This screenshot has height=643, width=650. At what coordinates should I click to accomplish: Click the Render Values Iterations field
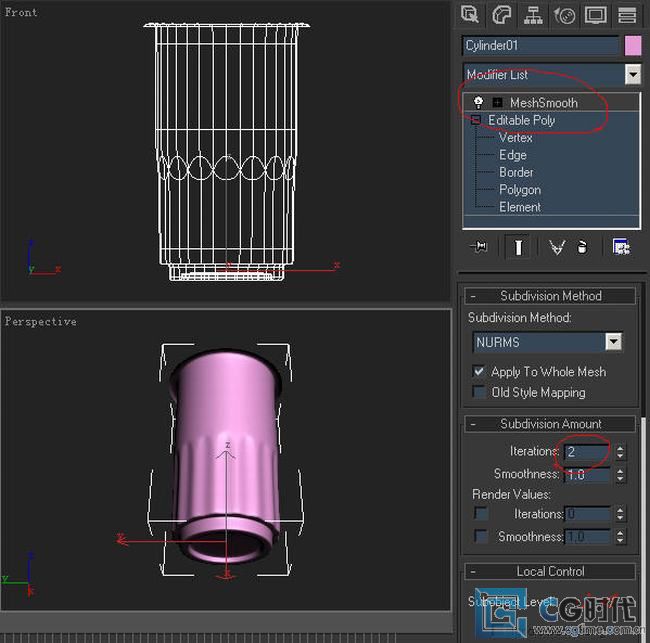[587, 514]
